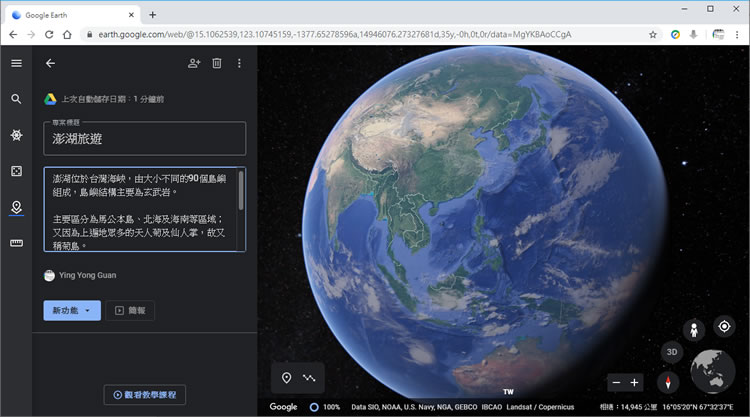Click the mini globe overview thumbnail
This screenshot has width=750, height=417.
pos(713,371)
